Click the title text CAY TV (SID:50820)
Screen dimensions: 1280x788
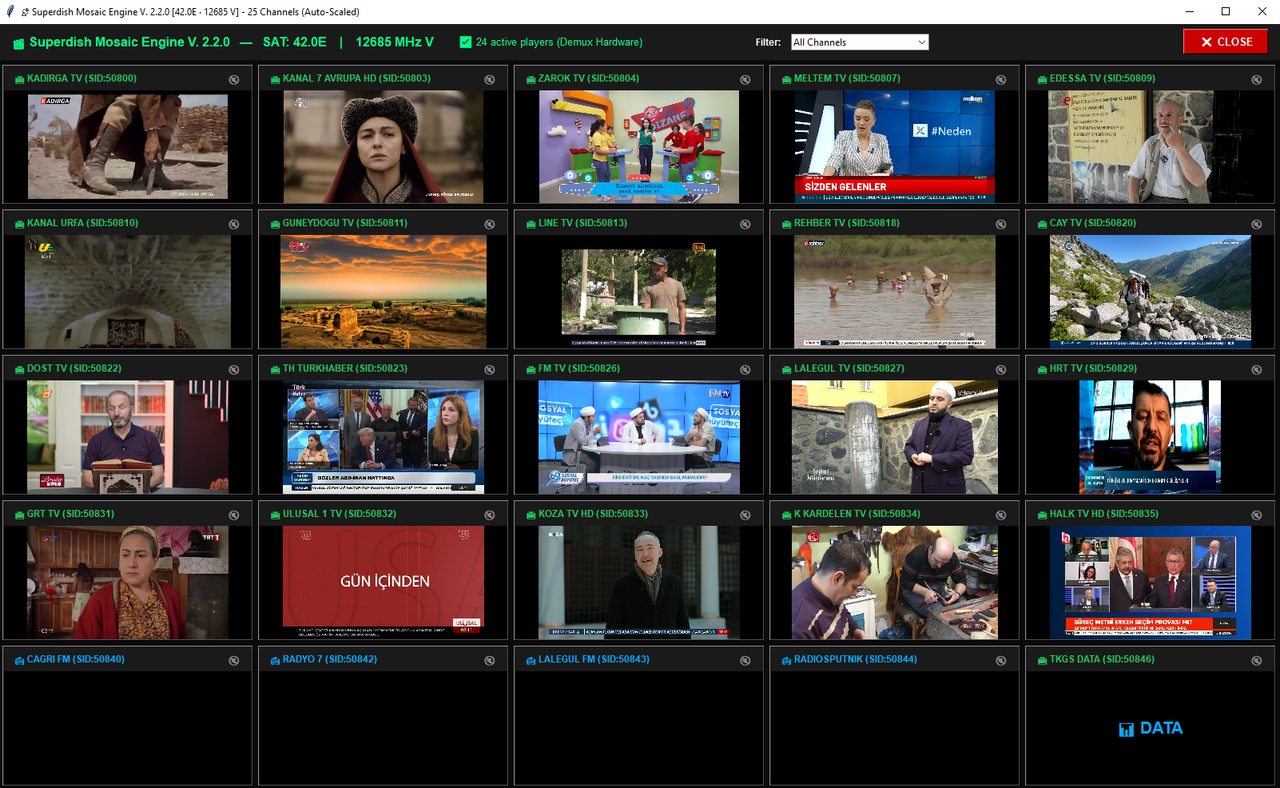pyautogui.click(x=1093, y=223)
